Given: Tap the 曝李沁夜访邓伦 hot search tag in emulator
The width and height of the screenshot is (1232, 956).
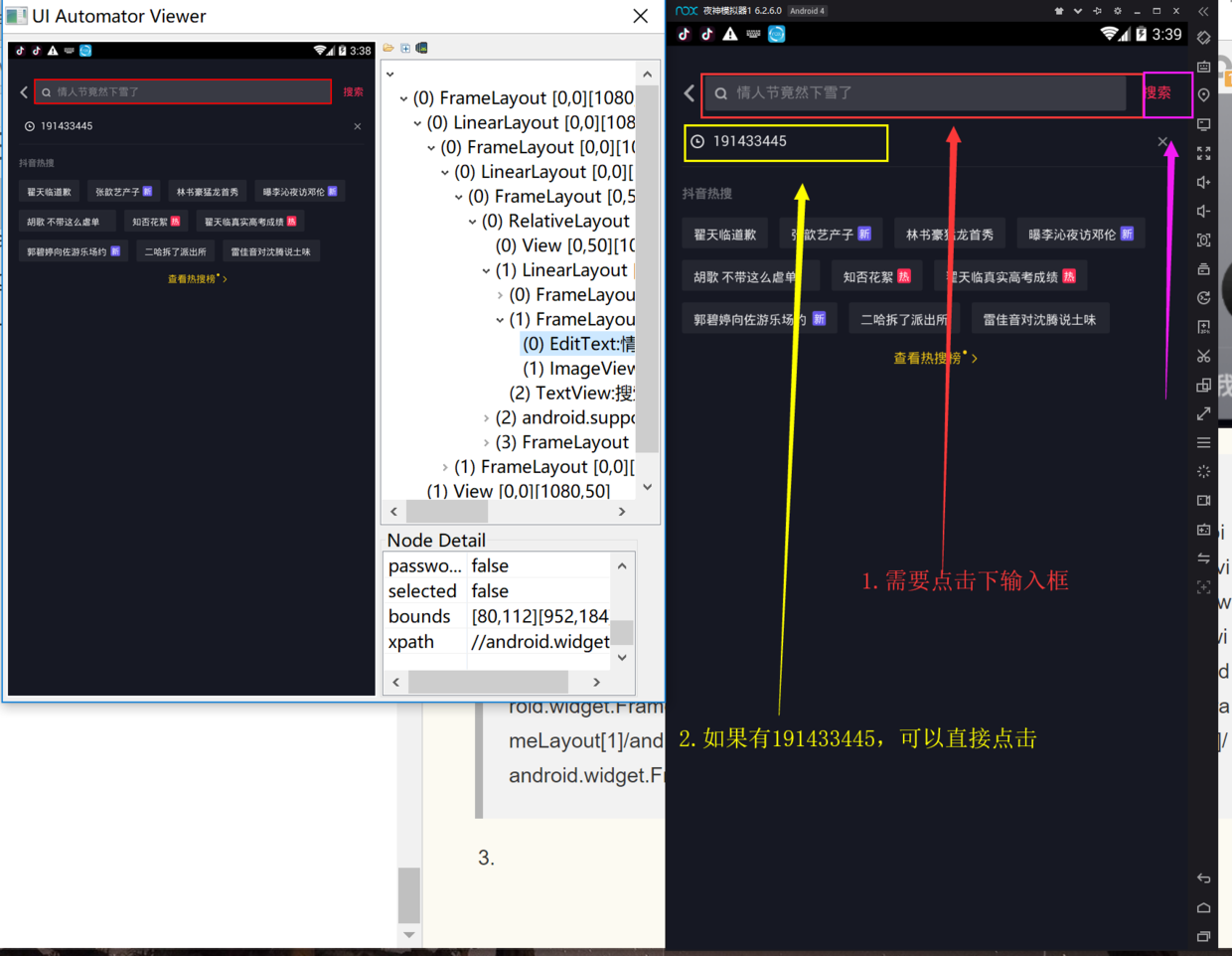Looking at the screenshot, I should (x=1080, y=235).
